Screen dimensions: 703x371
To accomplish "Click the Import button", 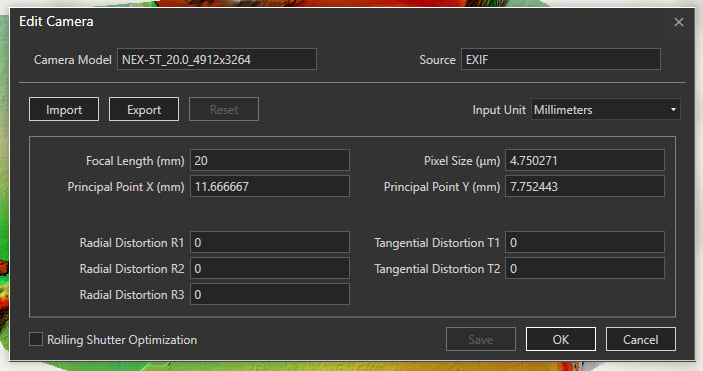I will (64, 109).
